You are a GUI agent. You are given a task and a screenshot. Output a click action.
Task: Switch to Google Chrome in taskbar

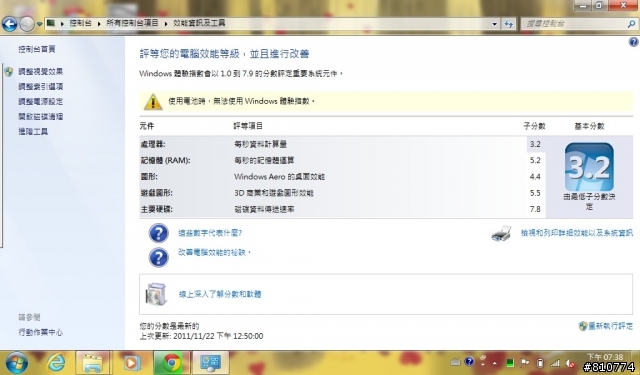pyautogui.click(x=172, y=363)
